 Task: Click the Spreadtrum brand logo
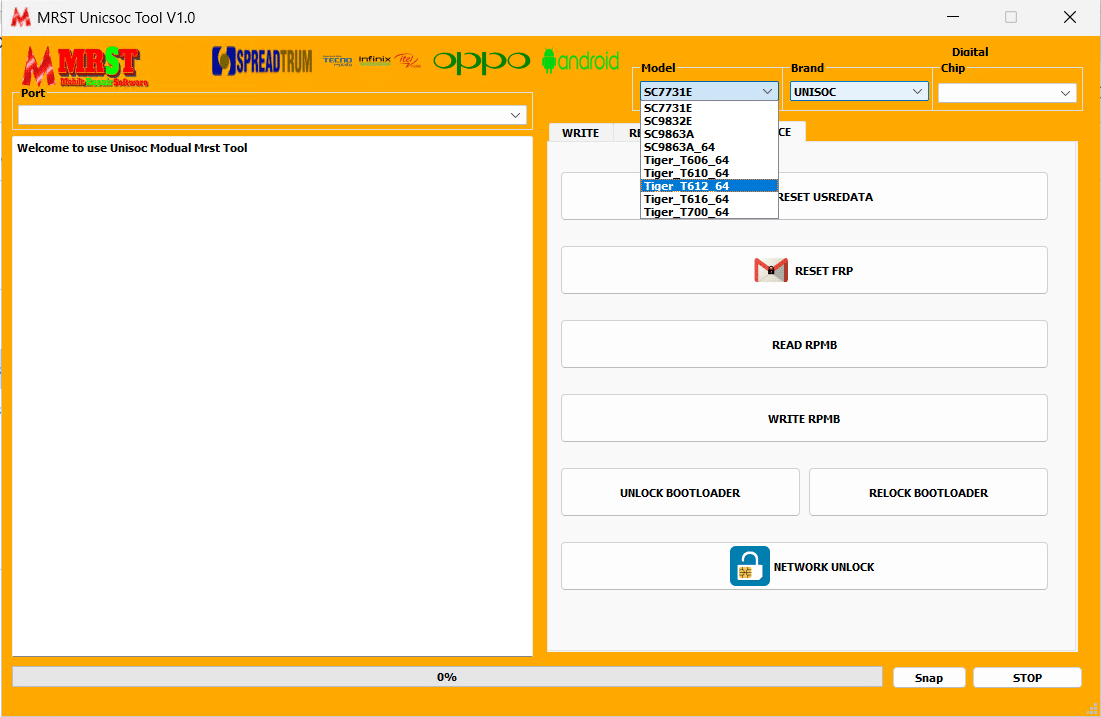tap(262, 61)
